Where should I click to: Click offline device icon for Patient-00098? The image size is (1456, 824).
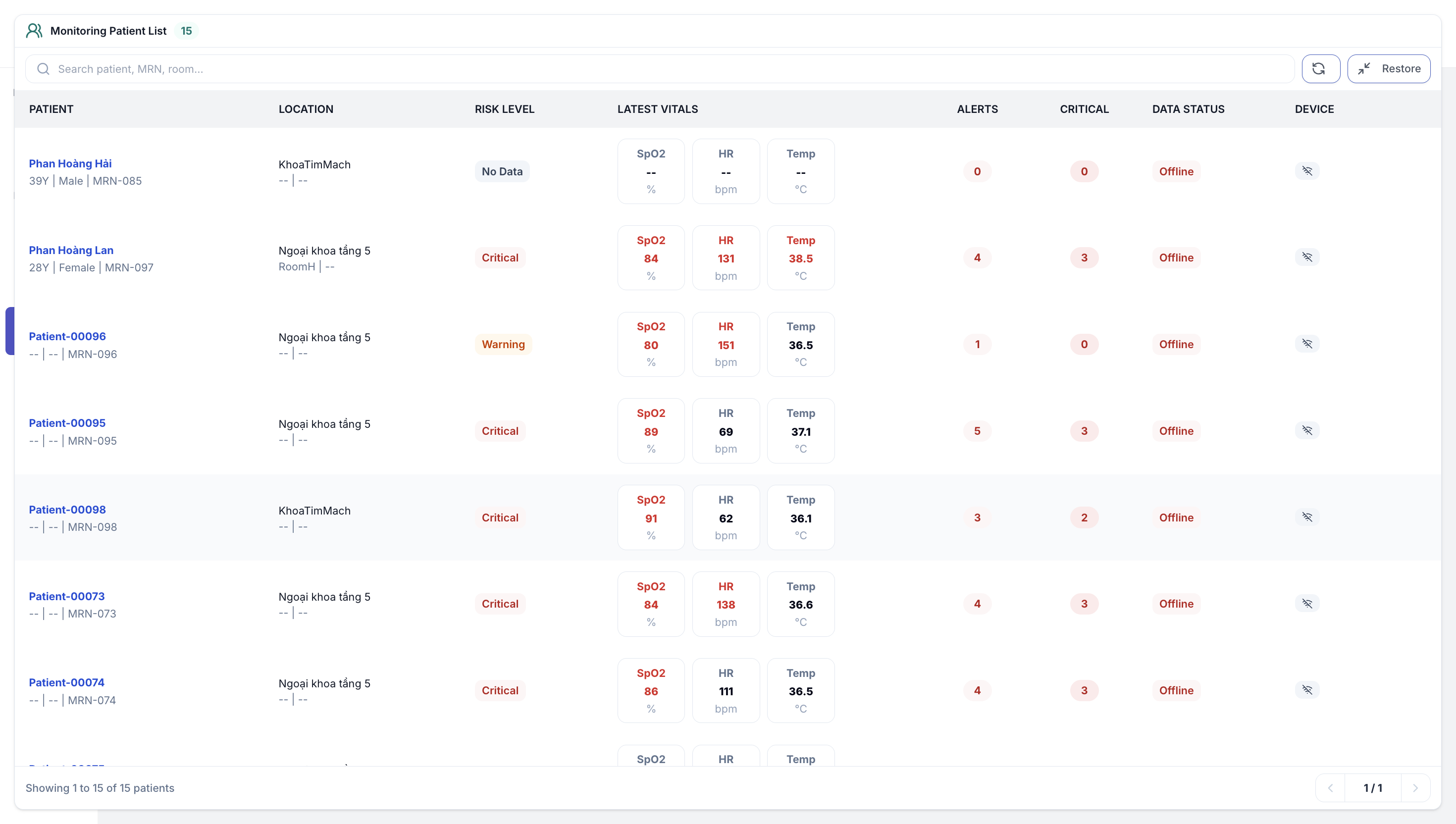click(1306, 516)
